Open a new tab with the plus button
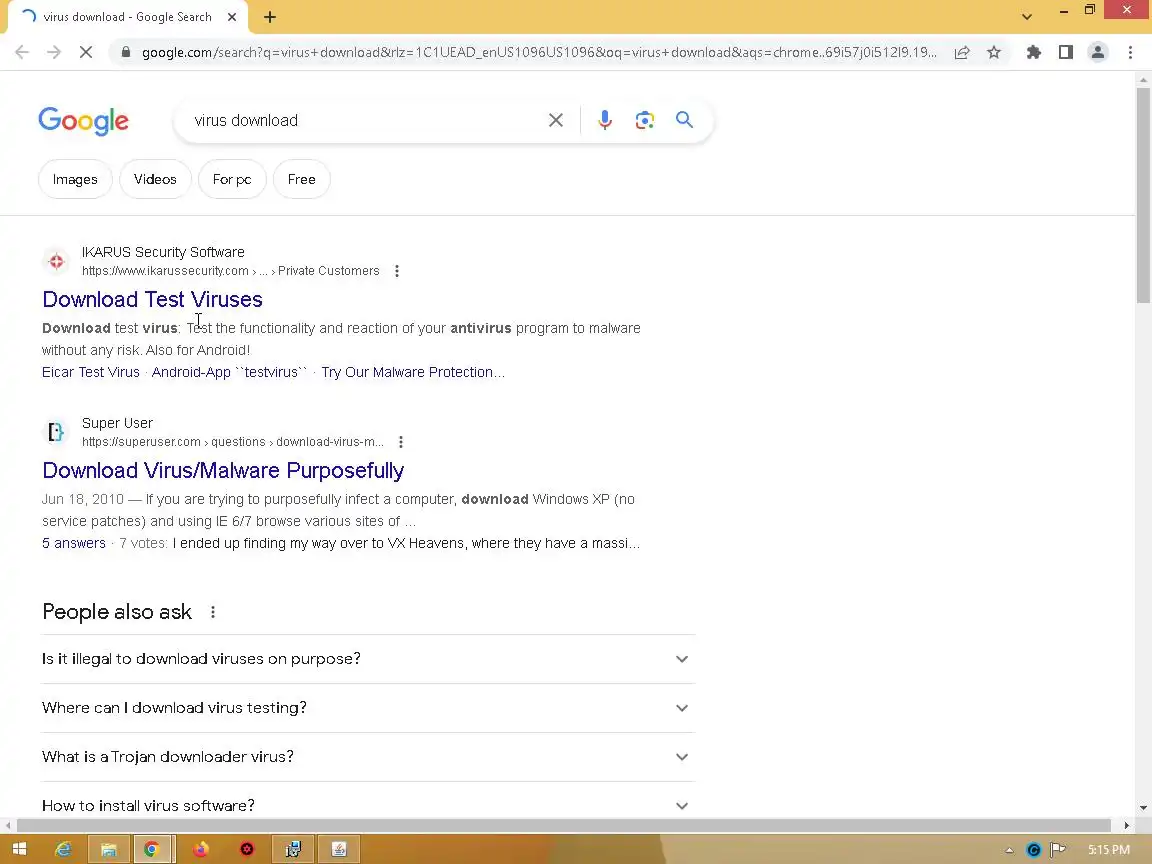1152x864 pixels. tap(270, 17)
